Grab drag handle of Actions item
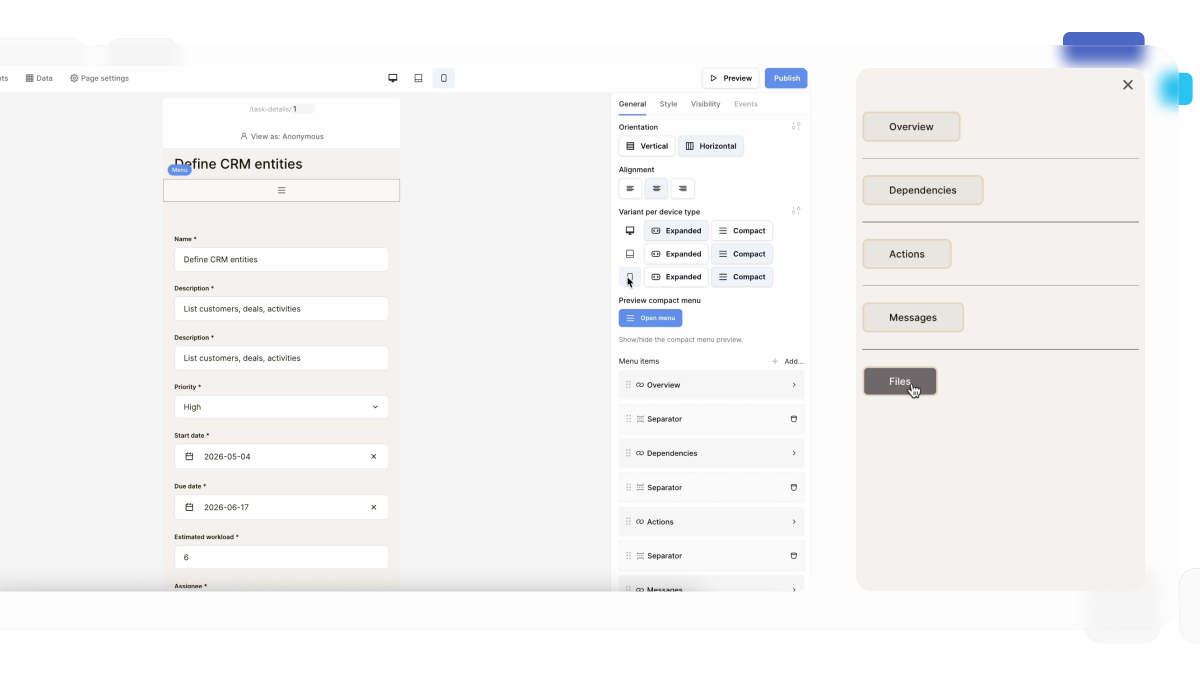This screenshot has width=1200, height=675. pyautogui.click(x=628, y=522)
